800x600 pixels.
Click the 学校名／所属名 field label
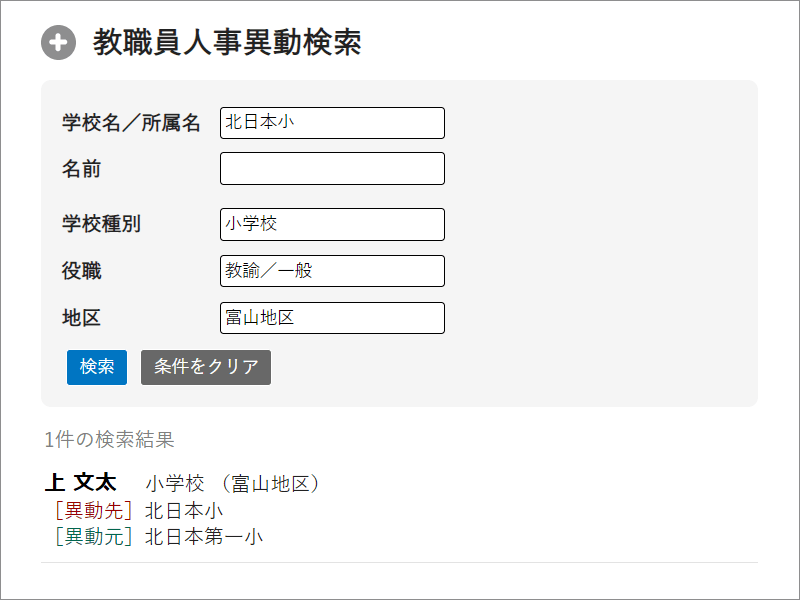(132, 122)
